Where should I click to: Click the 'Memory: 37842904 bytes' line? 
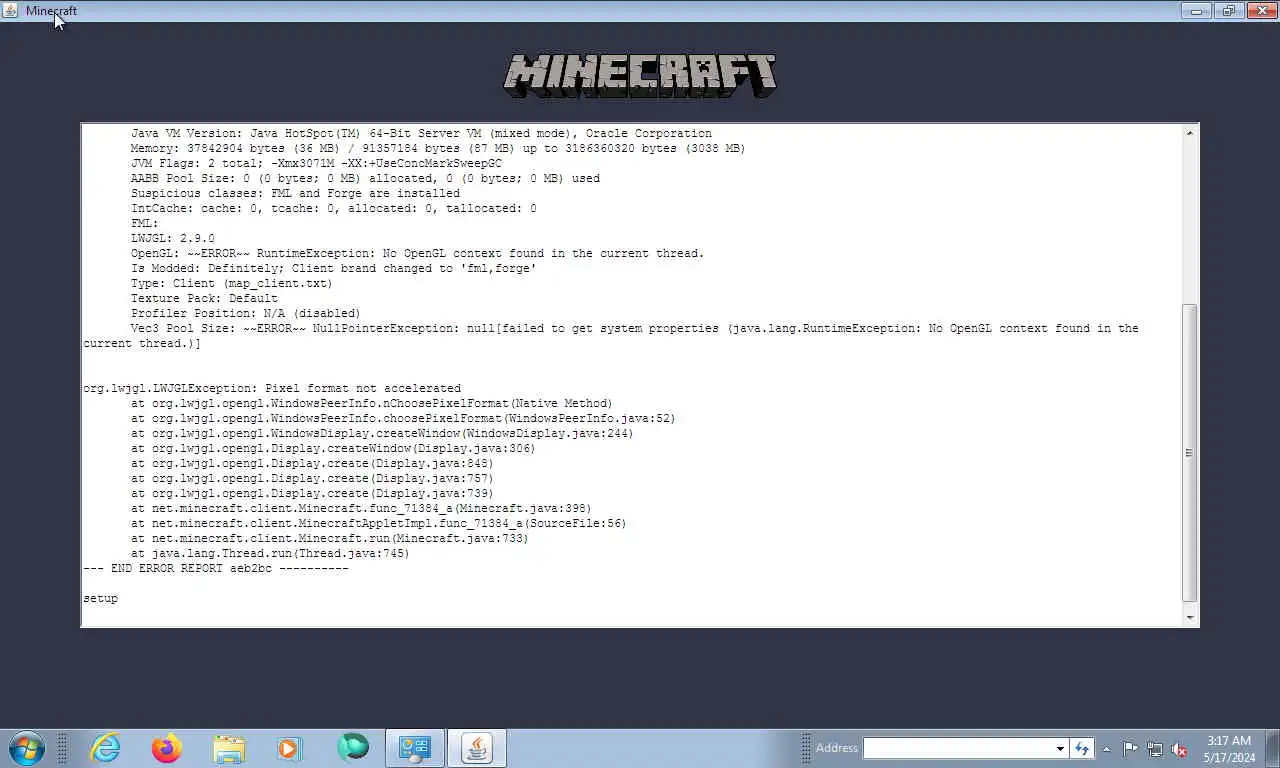[438, 148]
